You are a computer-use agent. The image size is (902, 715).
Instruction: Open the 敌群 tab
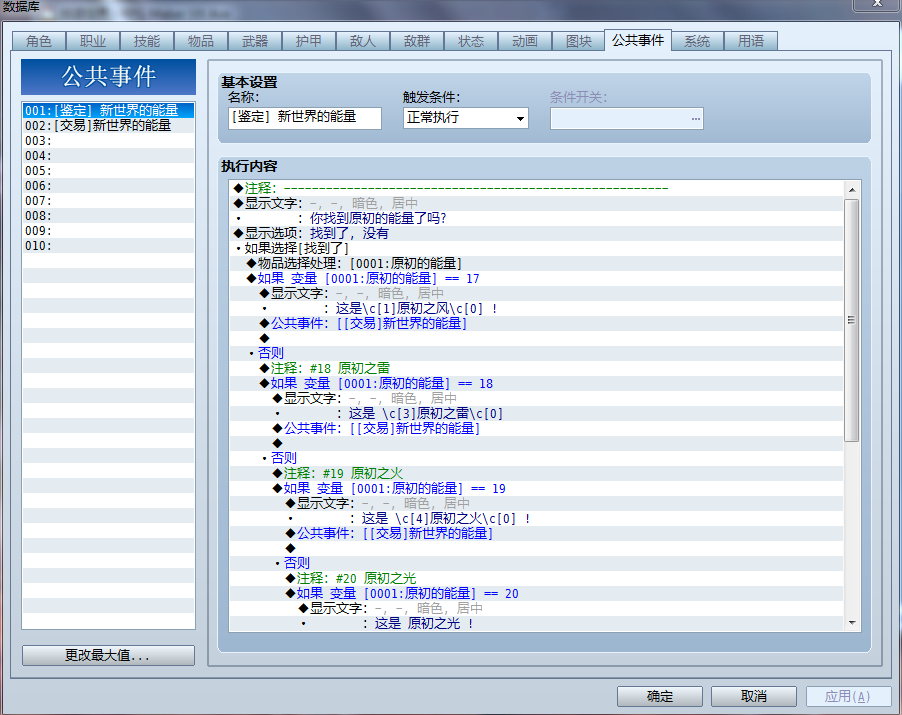click(x=417, y=41)
